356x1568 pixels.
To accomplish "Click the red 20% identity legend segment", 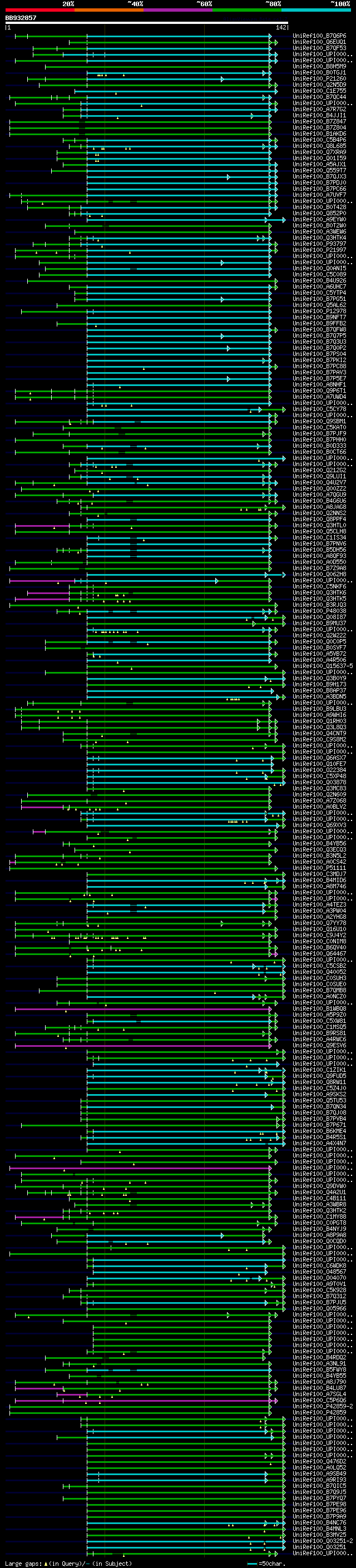I will (39, 10).
